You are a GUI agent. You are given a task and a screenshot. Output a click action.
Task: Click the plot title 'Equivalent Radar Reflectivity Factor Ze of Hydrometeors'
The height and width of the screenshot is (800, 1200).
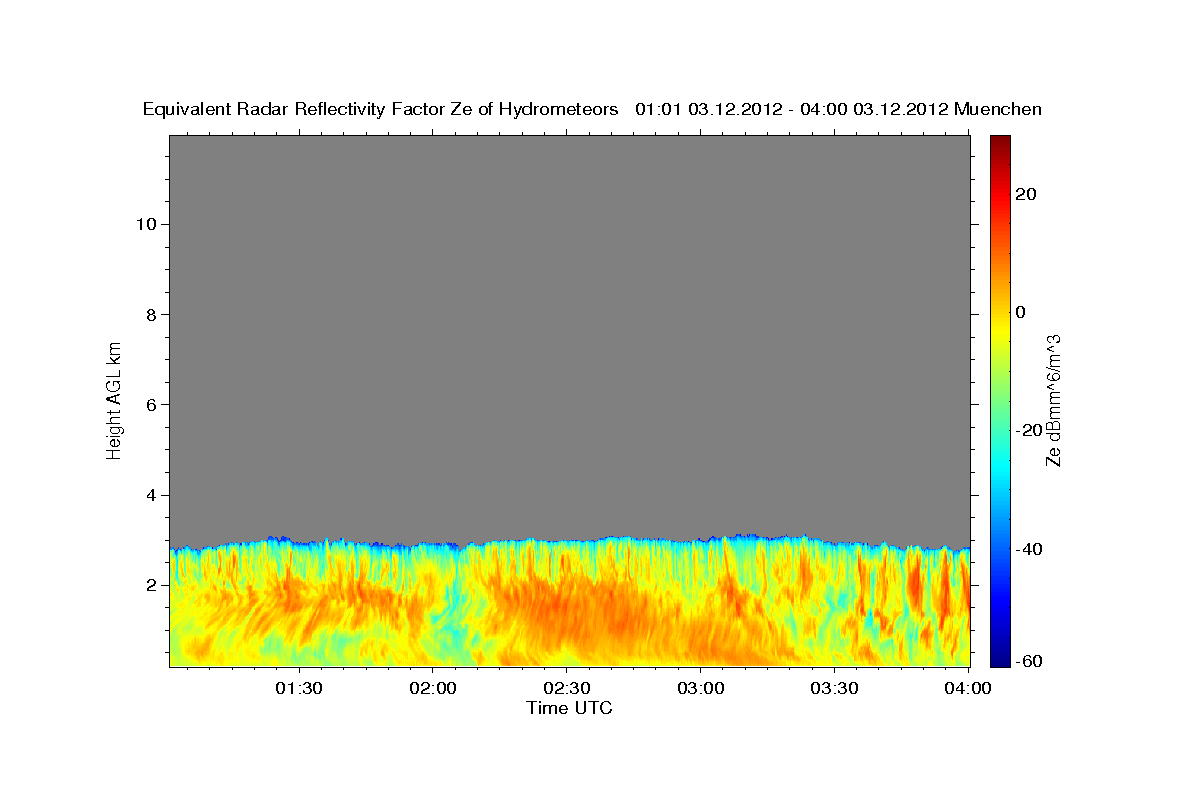coord(381,110)
